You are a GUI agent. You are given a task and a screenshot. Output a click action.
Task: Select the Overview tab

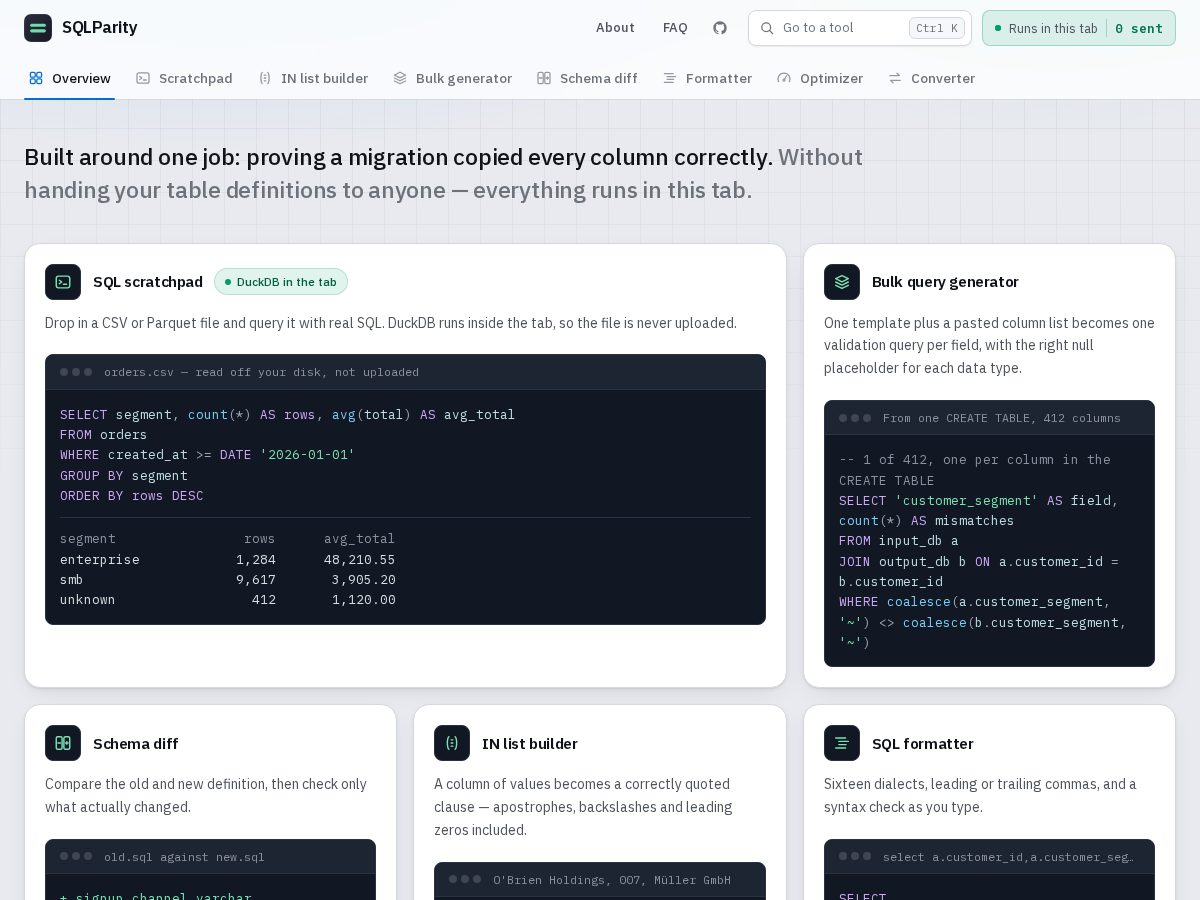click(69, 78)
